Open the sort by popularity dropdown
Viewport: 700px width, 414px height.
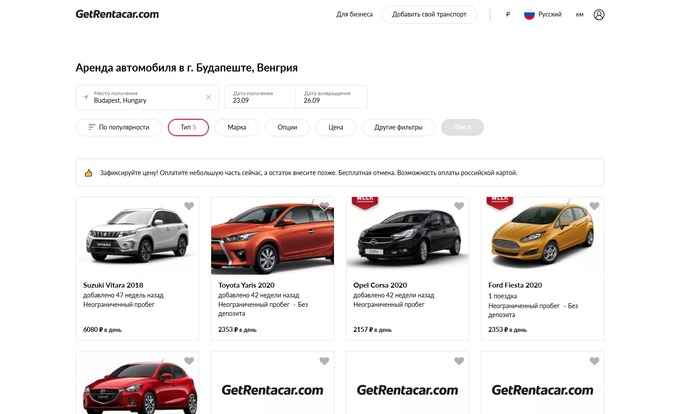(x=117, y=127)
